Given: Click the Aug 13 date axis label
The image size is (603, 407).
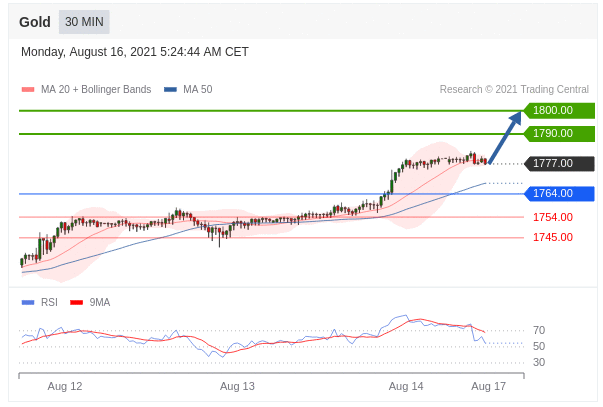Looking at the screenshot, I should click(237, 386).
